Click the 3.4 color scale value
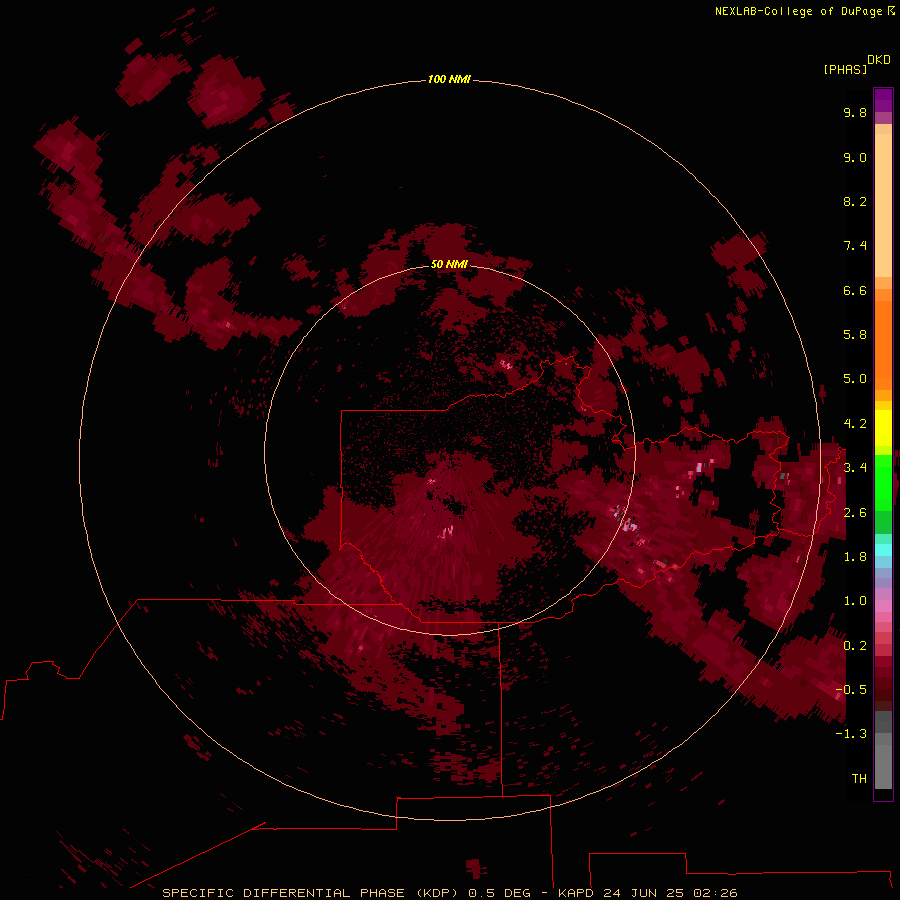This screenshot has height=900, width=900. coord(855,468)
